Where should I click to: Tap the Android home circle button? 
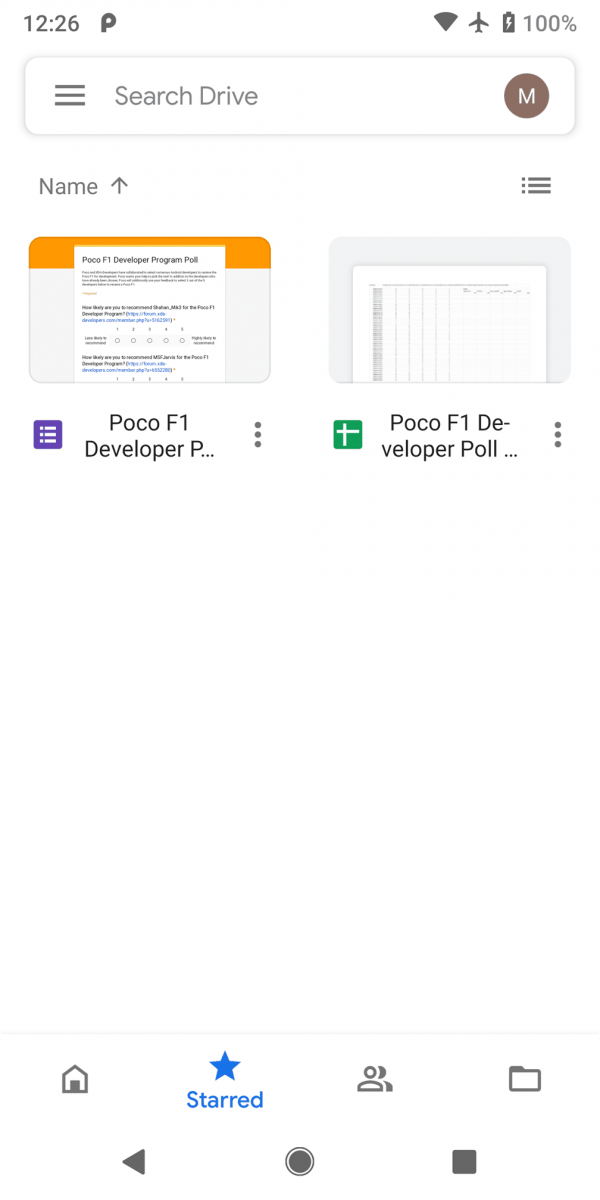pos(299,1160)
